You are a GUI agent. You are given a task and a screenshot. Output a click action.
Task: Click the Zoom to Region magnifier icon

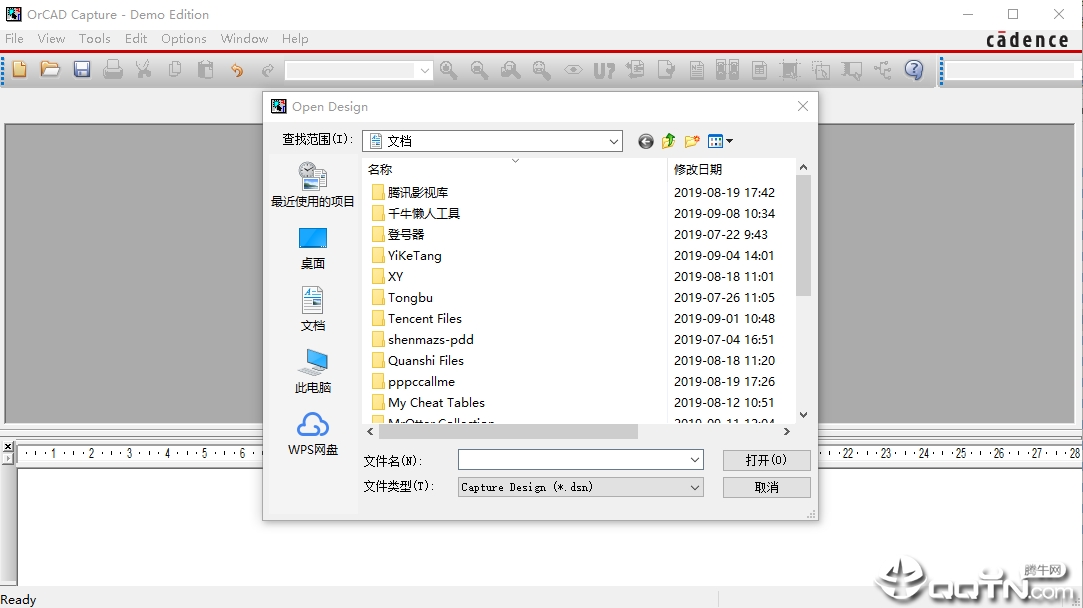[x=510, y=70]
